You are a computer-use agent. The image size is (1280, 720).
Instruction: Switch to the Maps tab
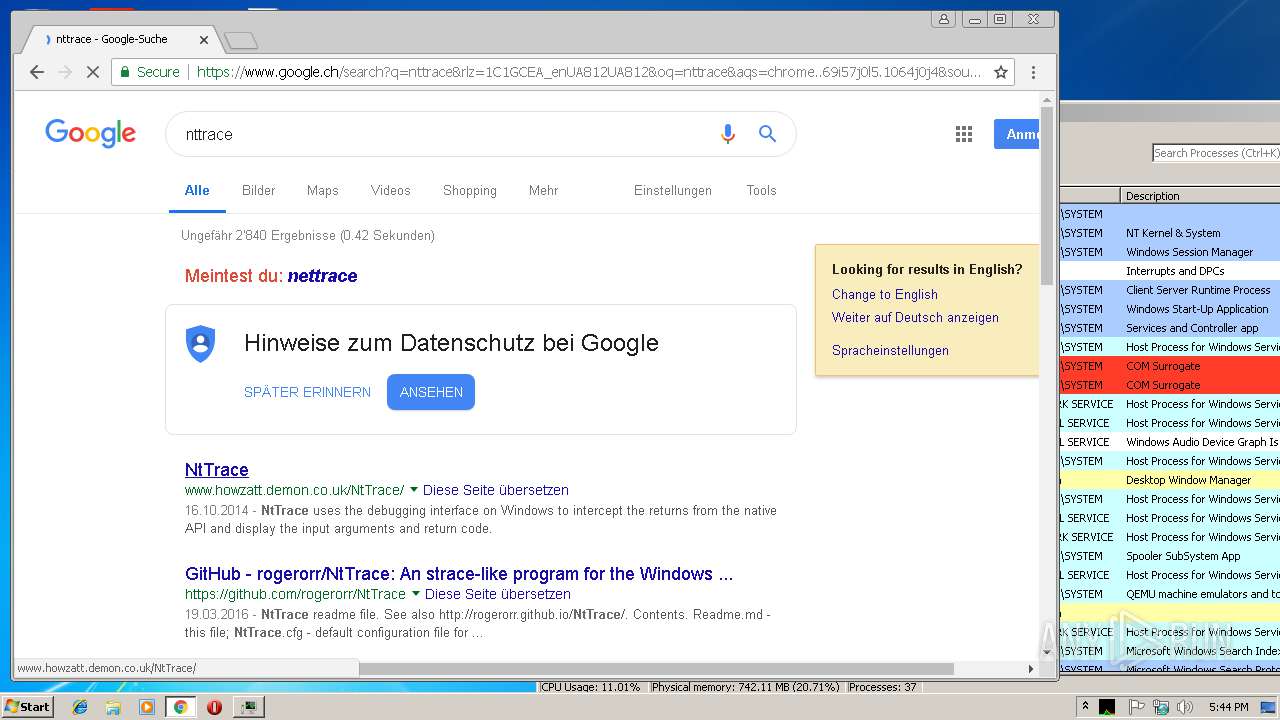coord(322,190)
